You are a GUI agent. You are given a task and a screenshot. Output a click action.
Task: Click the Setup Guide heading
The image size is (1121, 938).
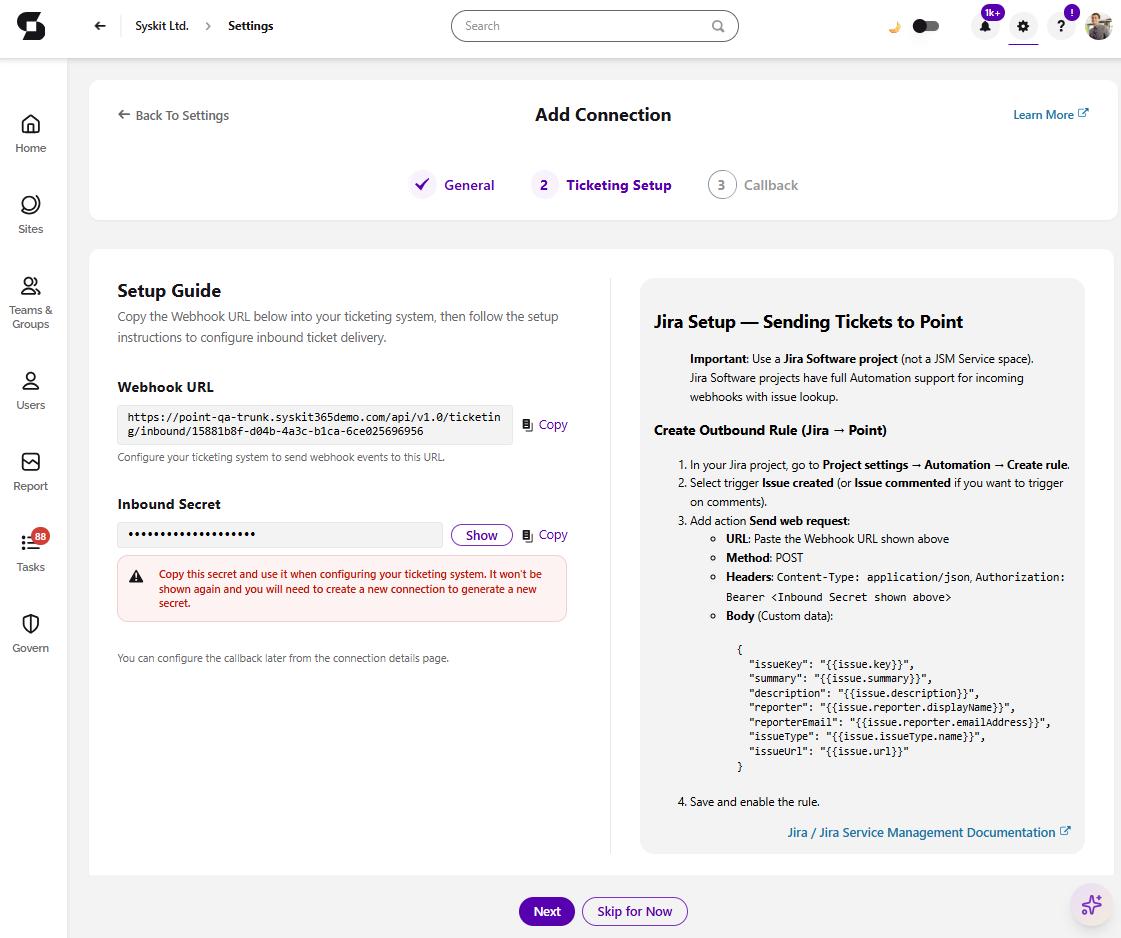169,291
